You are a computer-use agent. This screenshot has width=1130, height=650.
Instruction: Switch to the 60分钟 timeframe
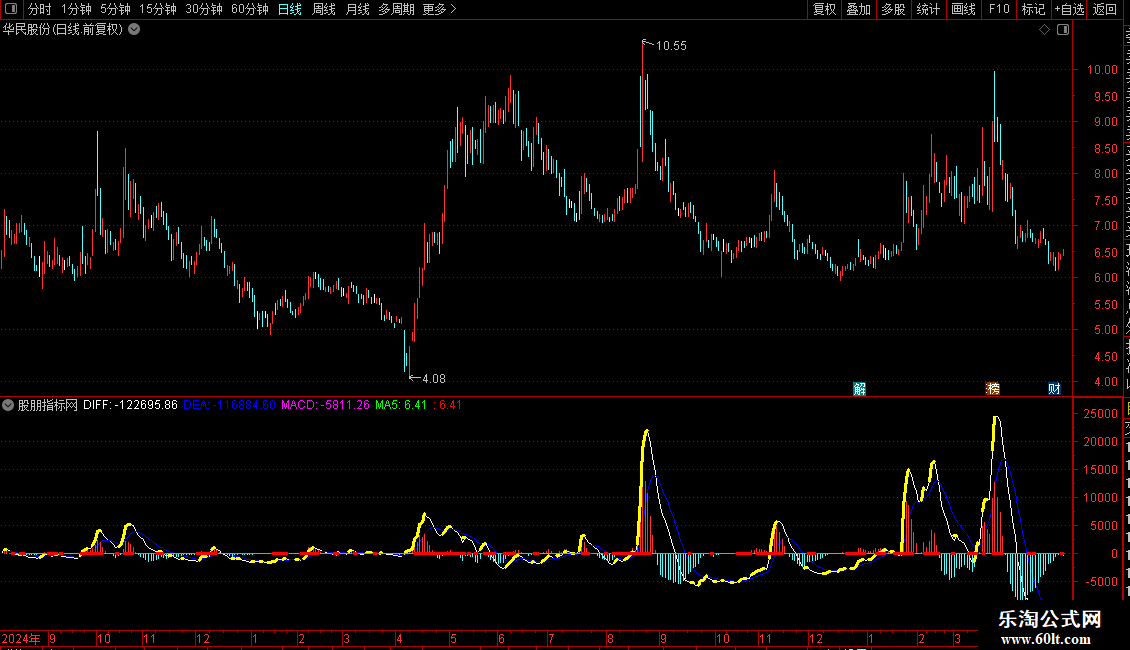(250, 9)
